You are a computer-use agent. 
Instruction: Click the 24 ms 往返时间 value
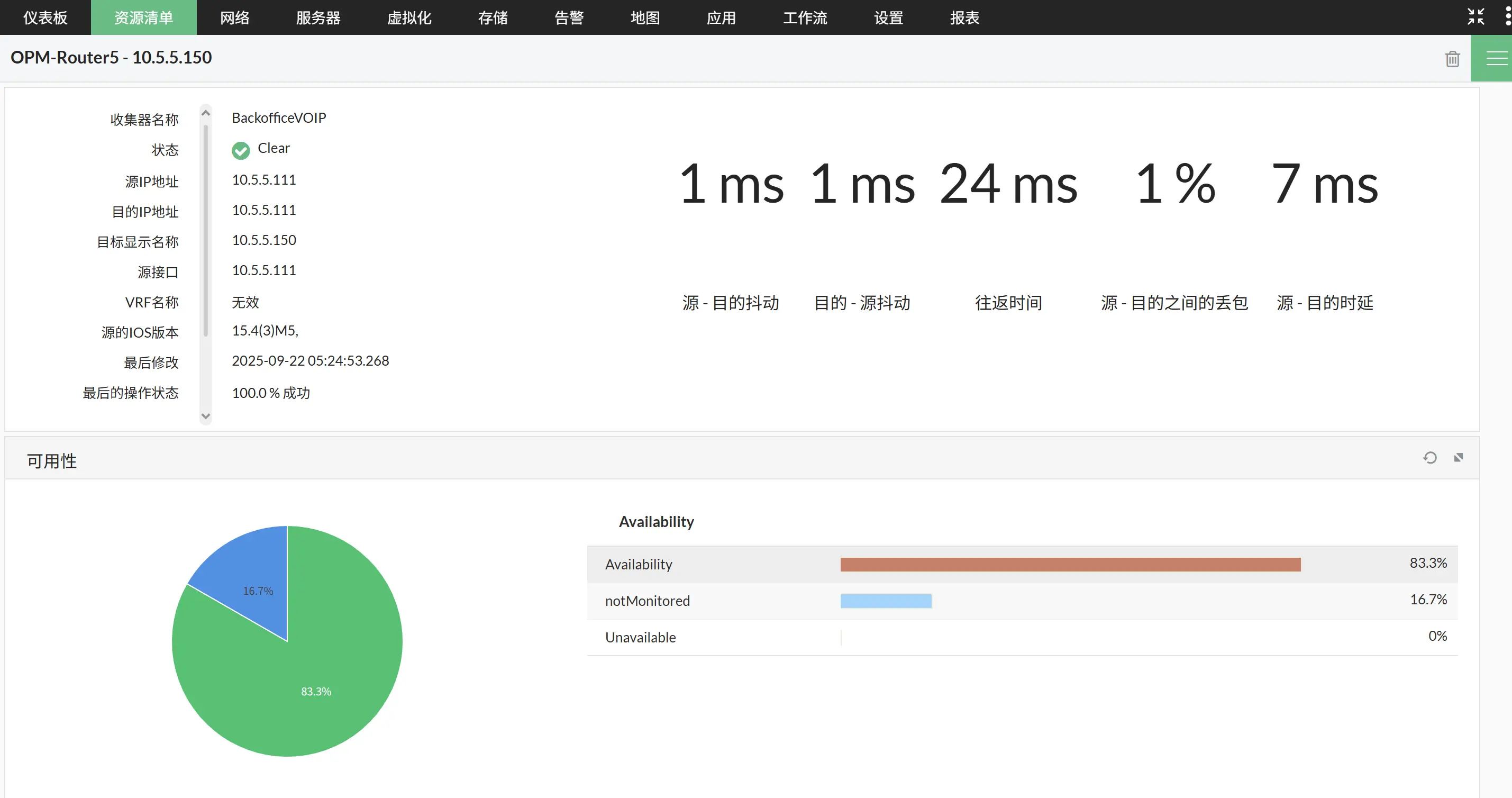(x=1008, y=184)
